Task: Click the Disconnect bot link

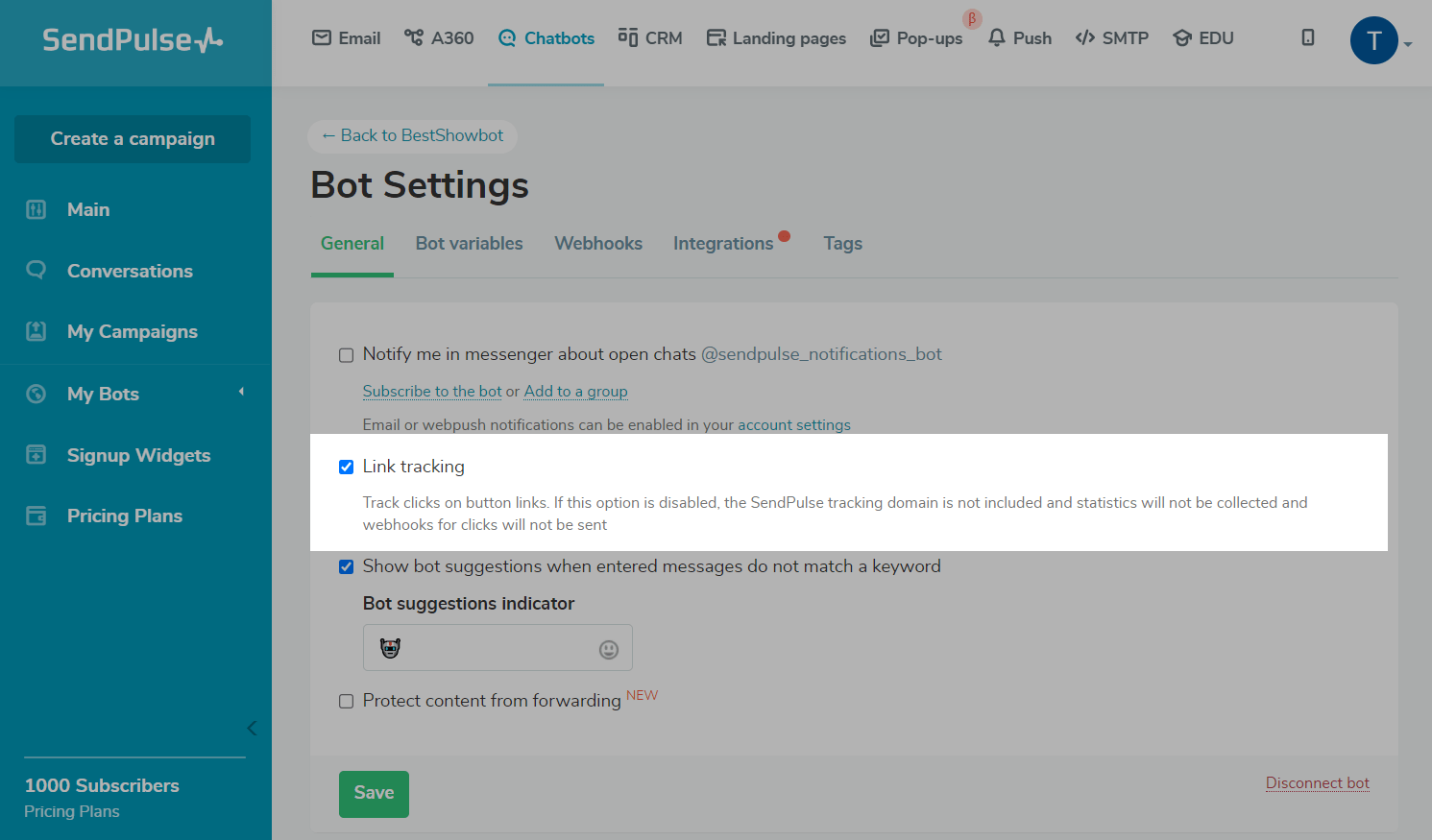Action: coord(1317,783)
